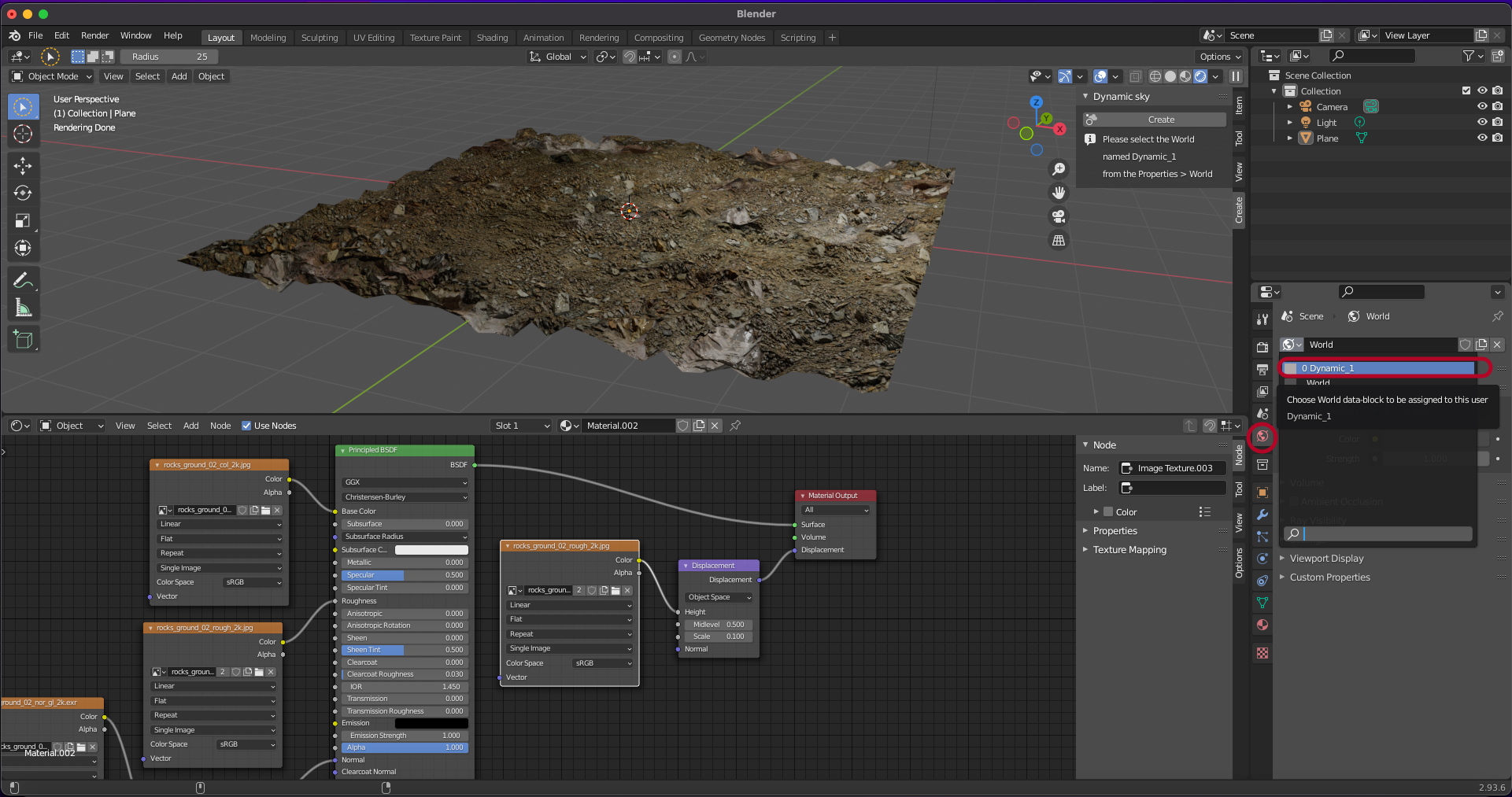Toggle camera view in viewport
1512x797 pixels.
[1059, 216]
